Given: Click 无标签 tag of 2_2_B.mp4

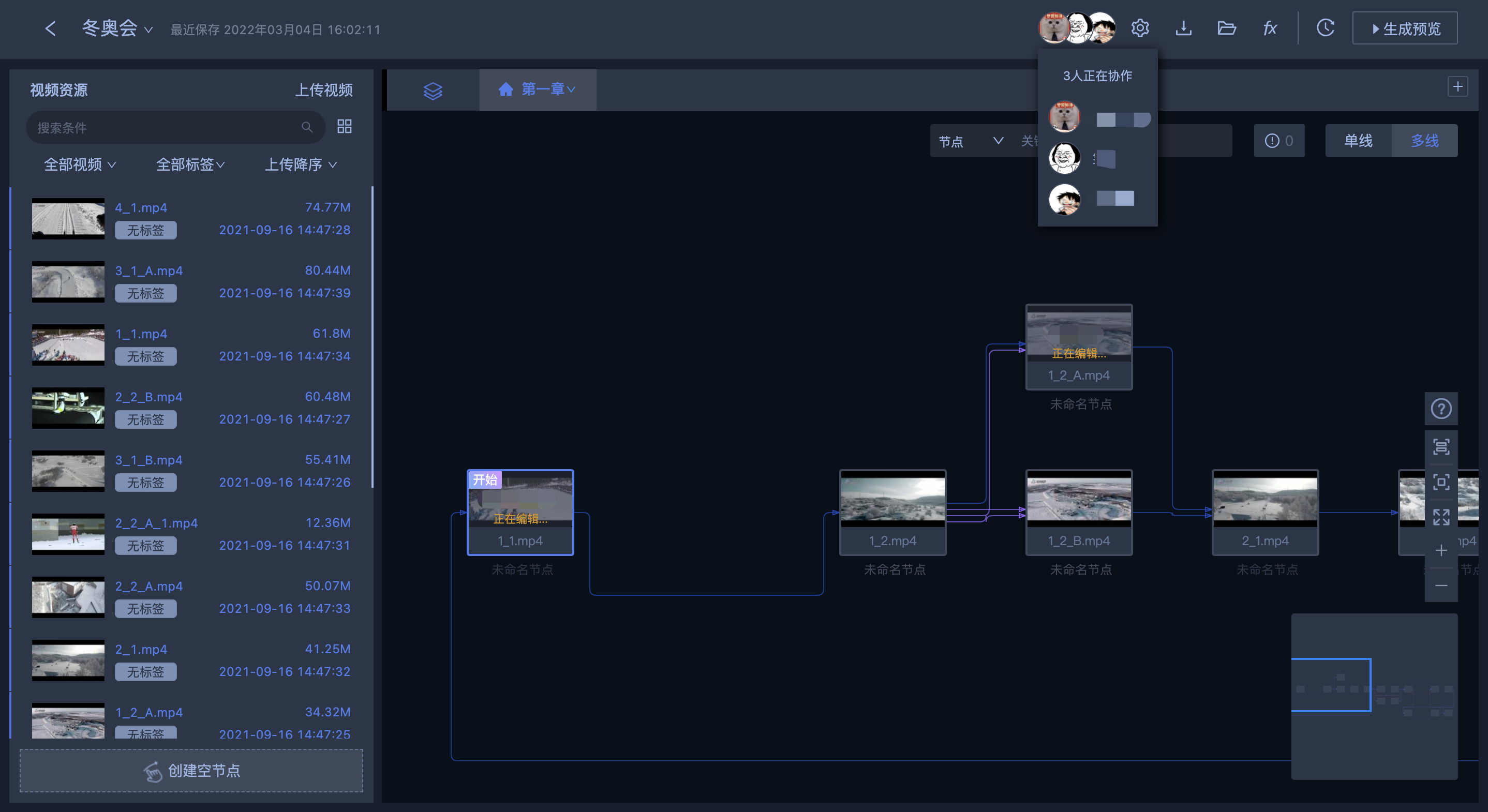Looking at the screenshot, I should tap(145, 420).
